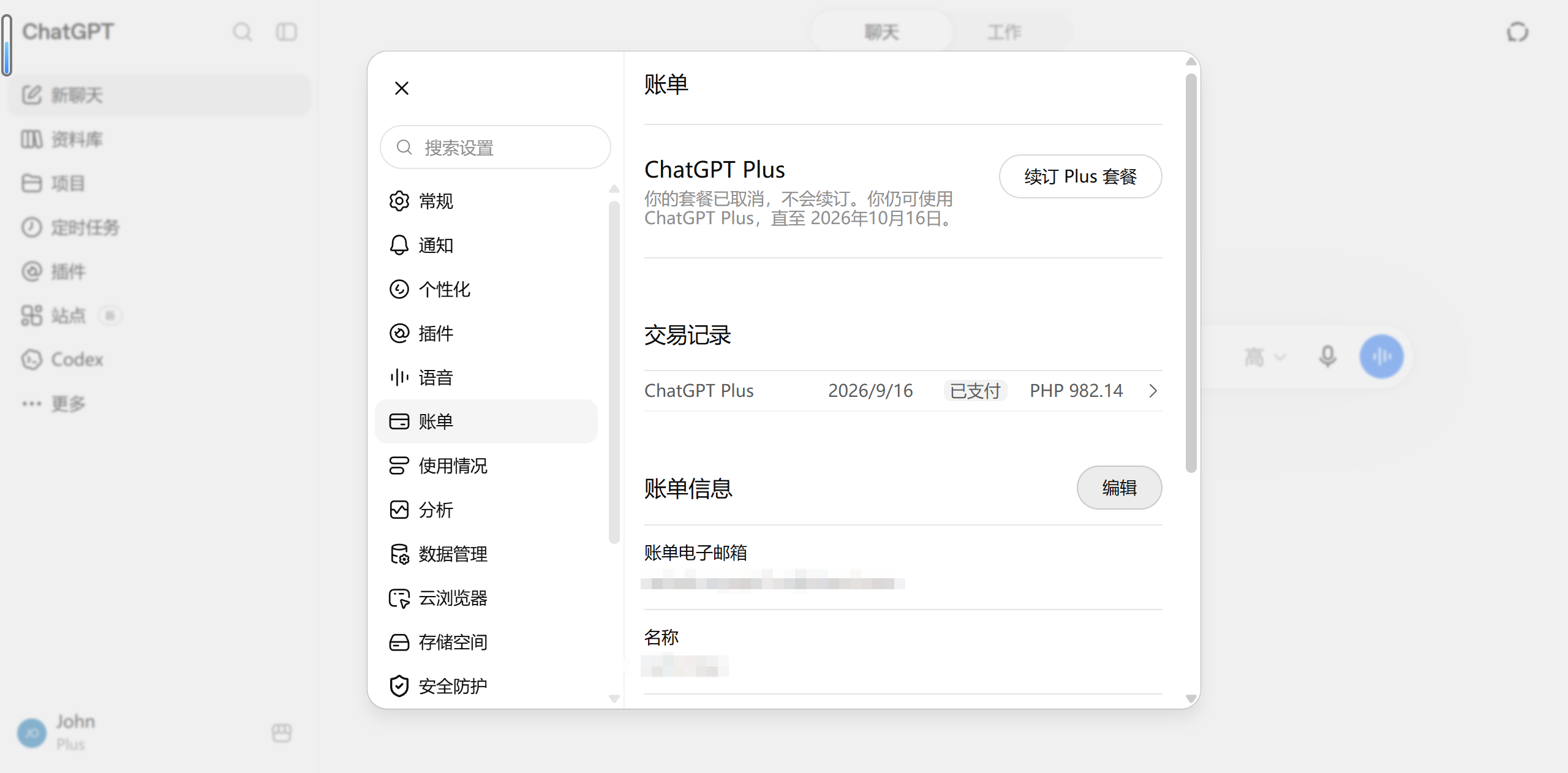The image size is (1568, 773).
Task: Click the database icon for 数据管理
Action: click(x=399, y=554)
